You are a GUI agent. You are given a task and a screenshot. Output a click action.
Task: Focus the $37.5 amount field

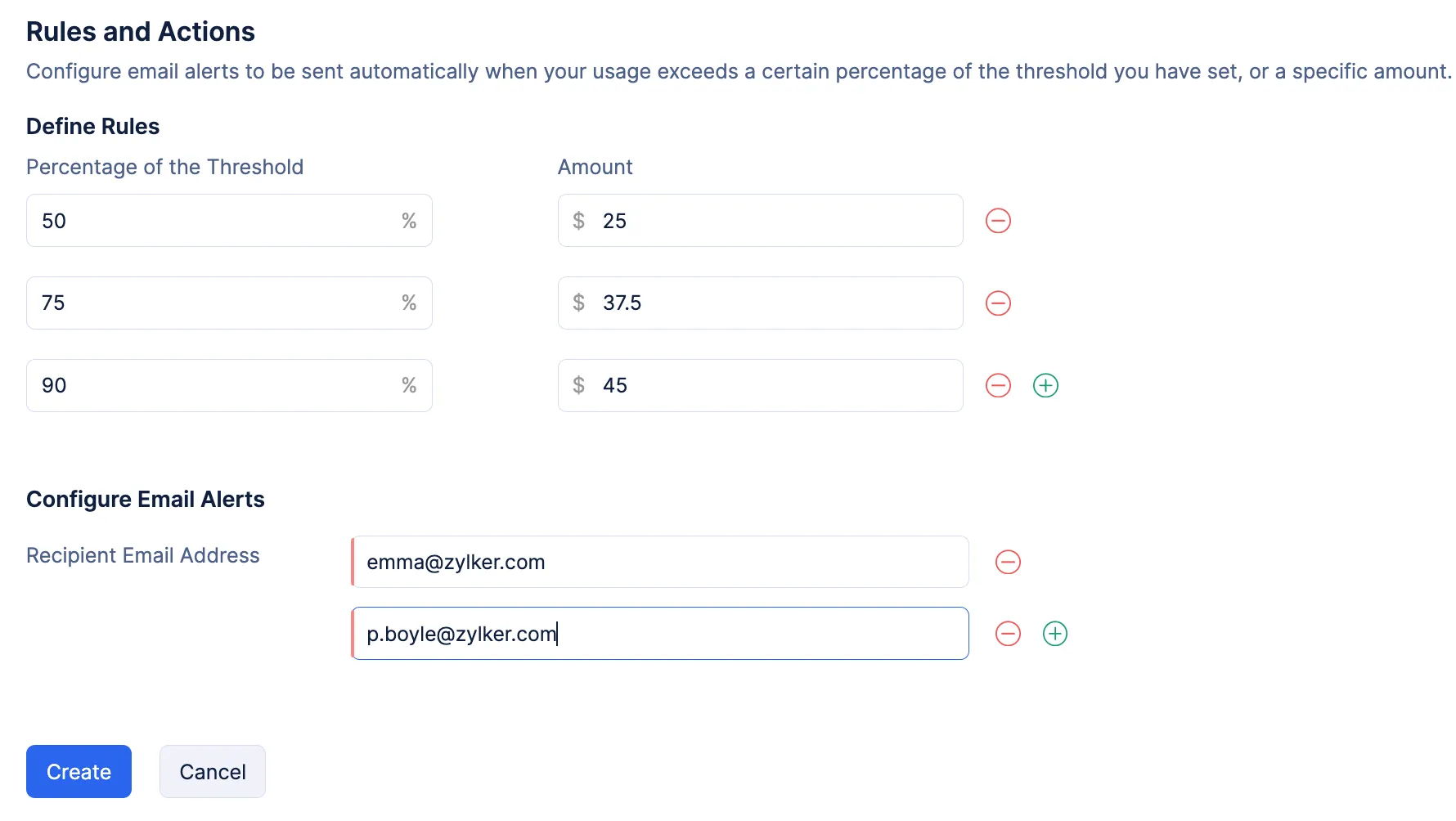pyautogui.click(x=761, y=303)
